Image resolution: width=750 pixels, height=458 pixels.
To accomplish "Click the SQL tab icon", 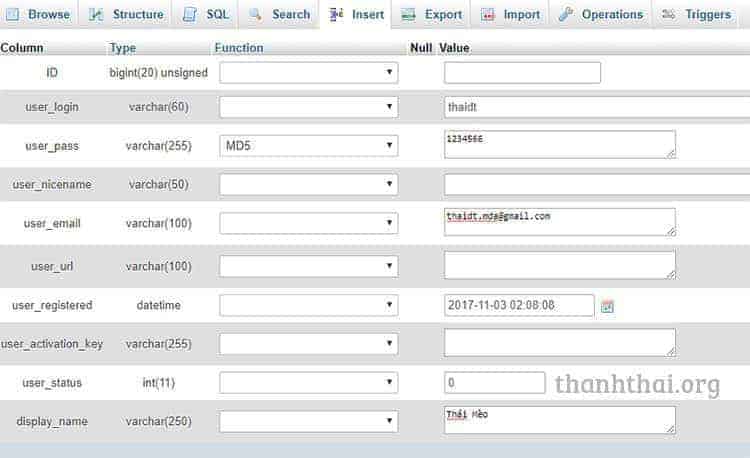I will 190,14.
